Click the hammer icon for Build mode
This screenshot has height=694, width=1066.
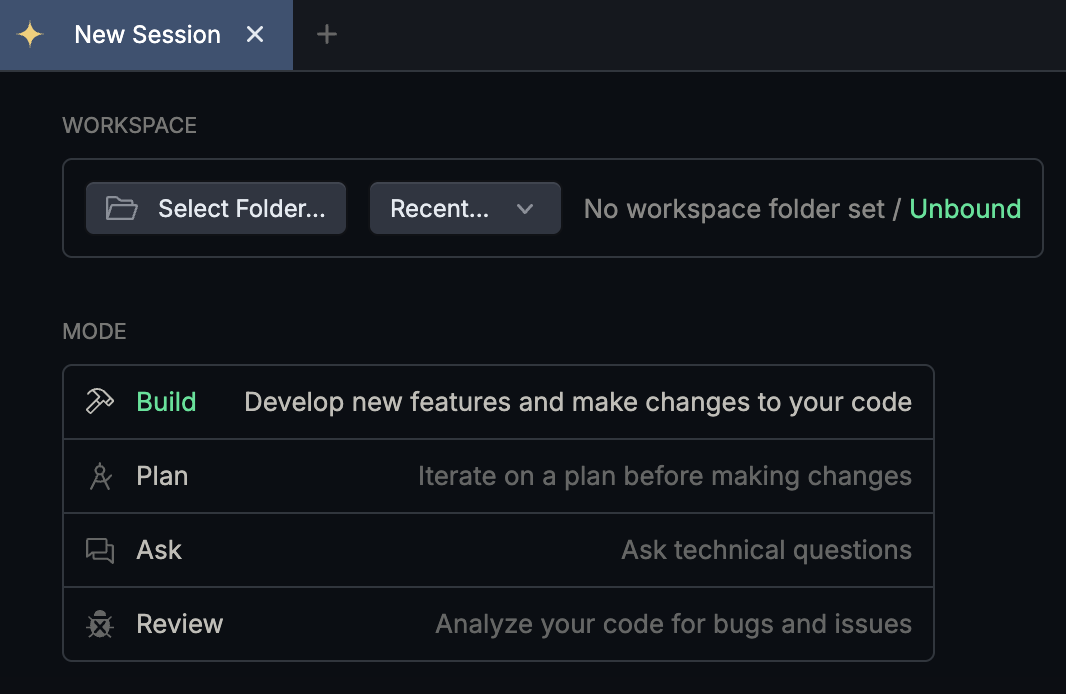[100, 402]
